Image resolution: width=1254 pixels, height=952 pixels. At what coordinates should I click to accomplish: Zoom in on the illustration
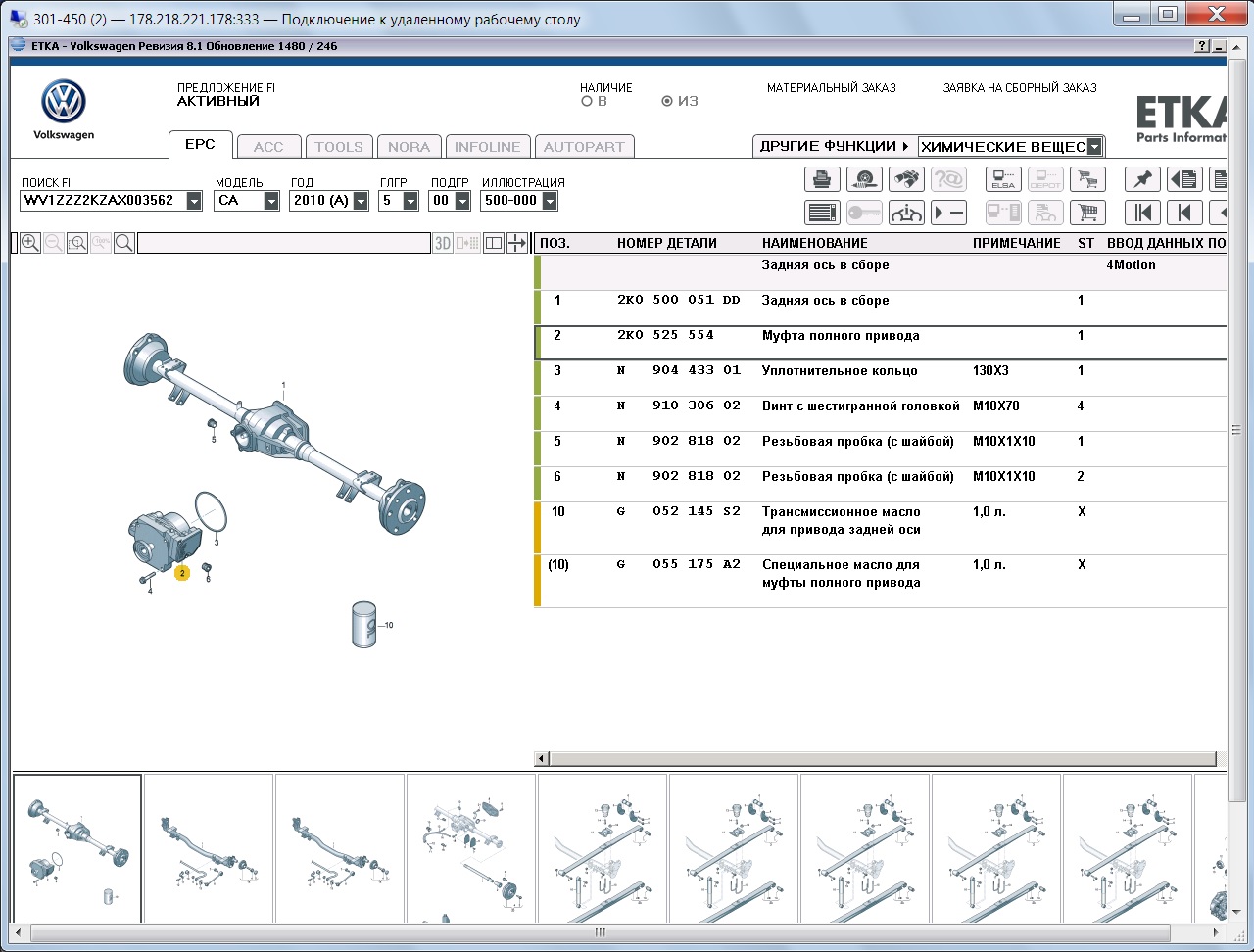[30, 243]
